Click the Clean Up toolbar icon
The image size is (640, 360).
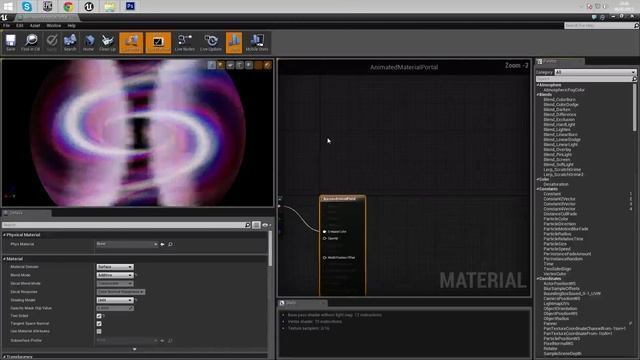(107, 42)
